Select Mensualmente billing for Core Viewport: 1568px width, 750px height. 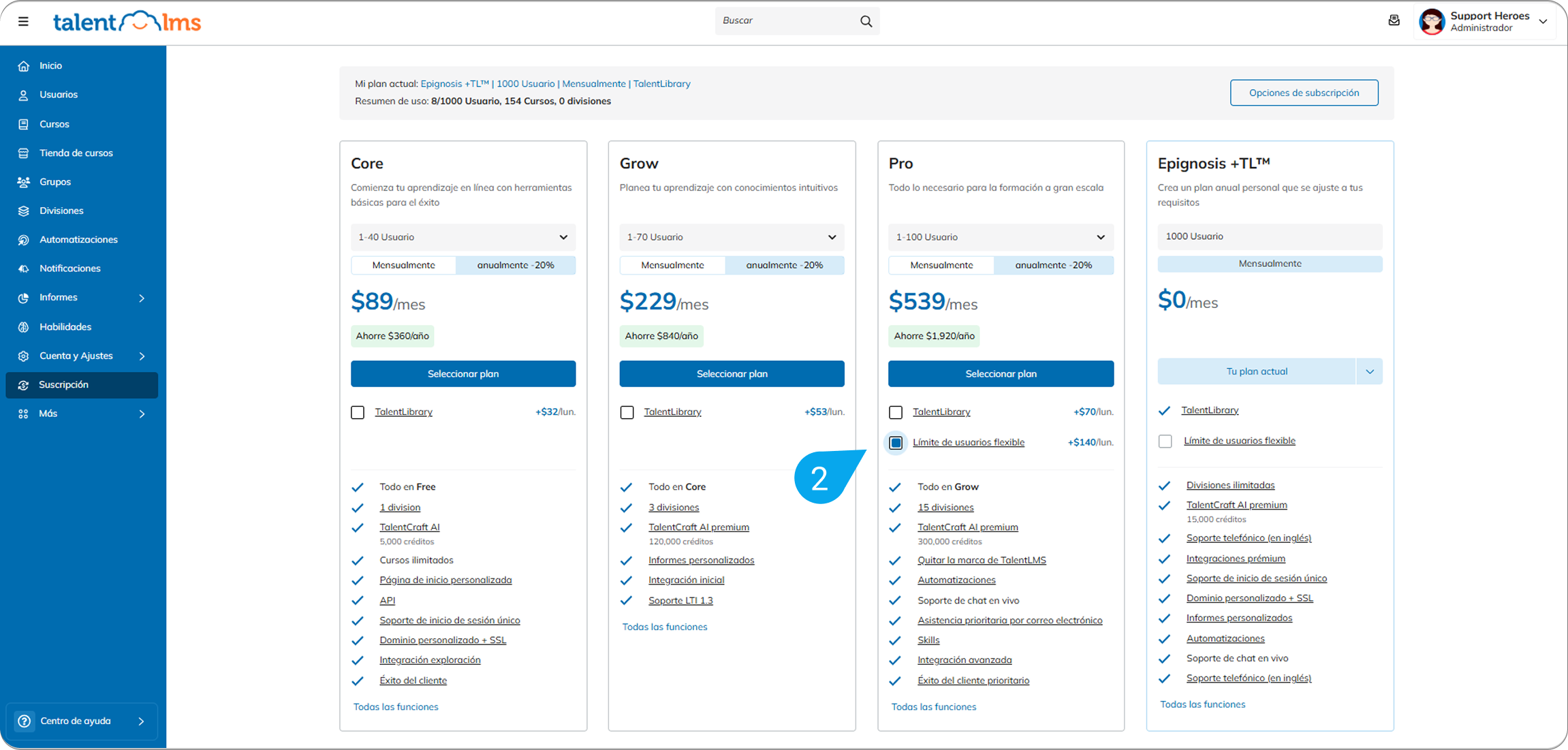pyautogui.click(x=404, y=265)
